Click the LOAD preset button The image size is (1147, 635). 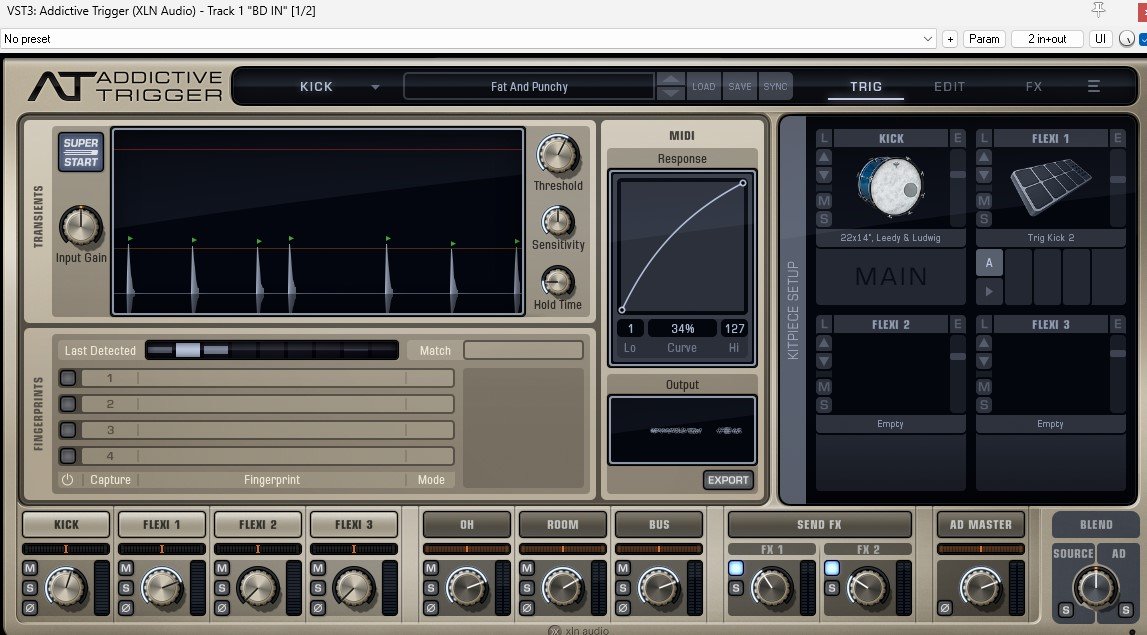[x=703, y=87]
